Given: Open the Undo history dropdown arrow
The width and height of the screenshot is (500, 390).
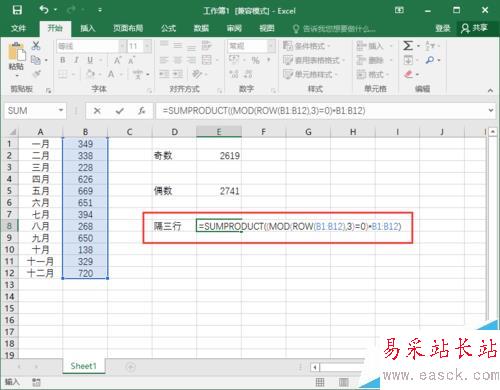Looking at the screenshot, I should tap(56, 10).
